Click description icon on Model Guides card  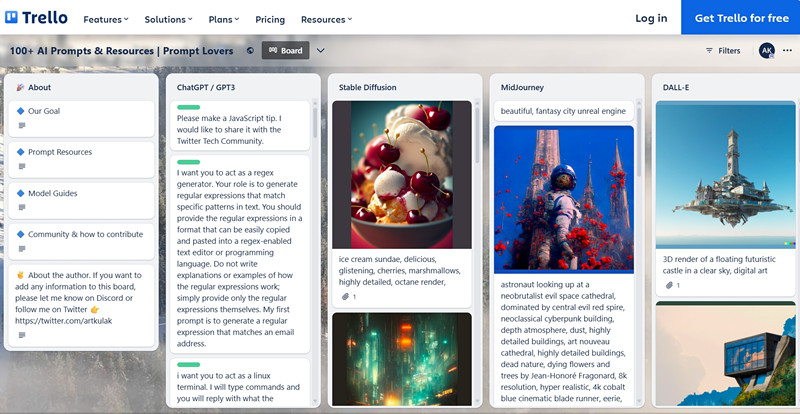coord(22,207)
